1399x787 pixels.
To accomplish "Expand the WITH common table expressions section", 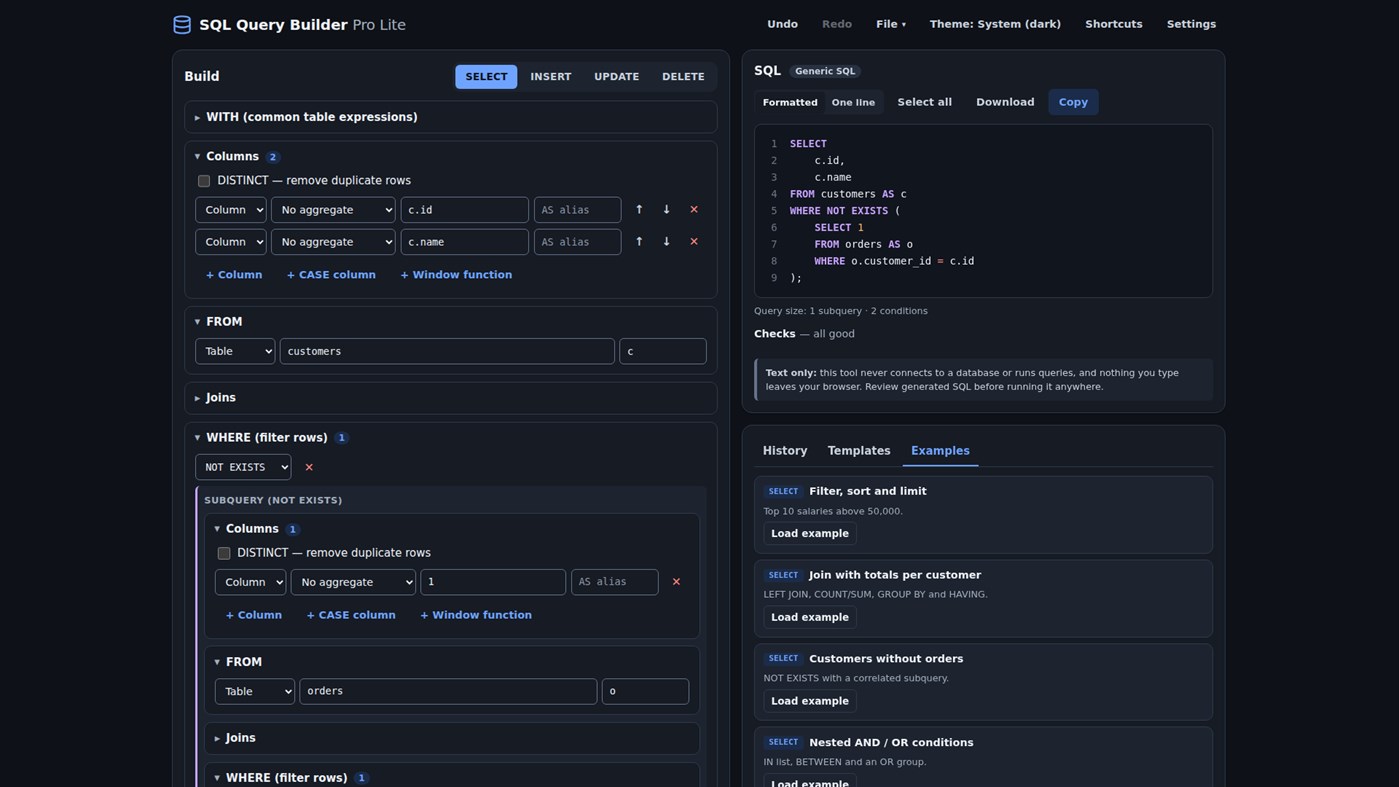I will point(451,117).
